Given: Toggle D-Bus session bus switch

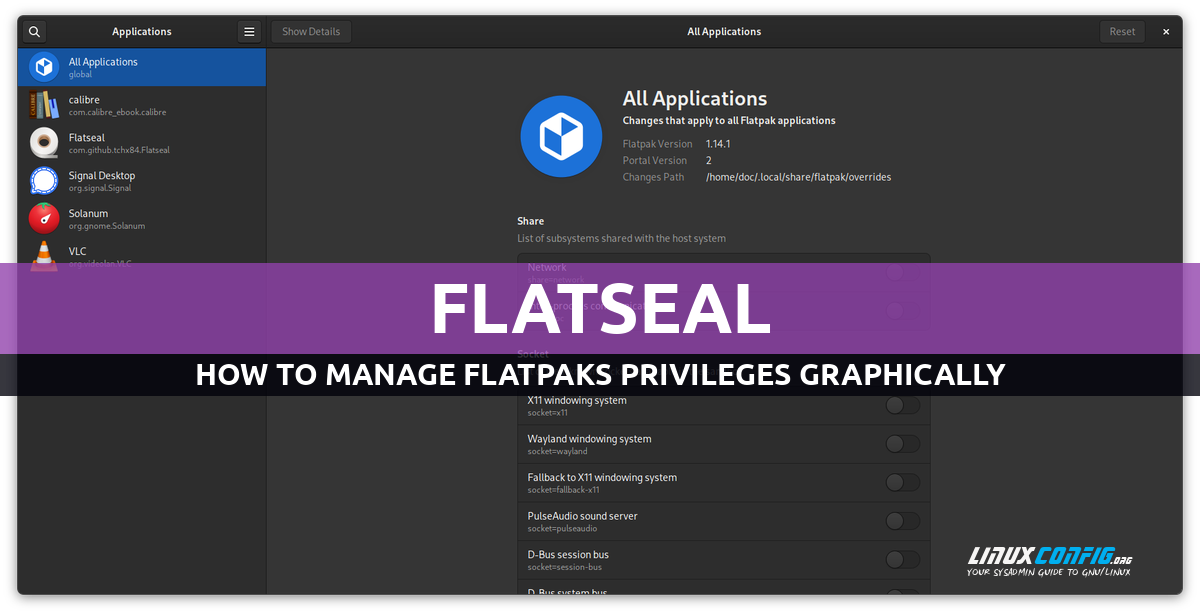Looking at the screenshot, I should click(902, 559).
